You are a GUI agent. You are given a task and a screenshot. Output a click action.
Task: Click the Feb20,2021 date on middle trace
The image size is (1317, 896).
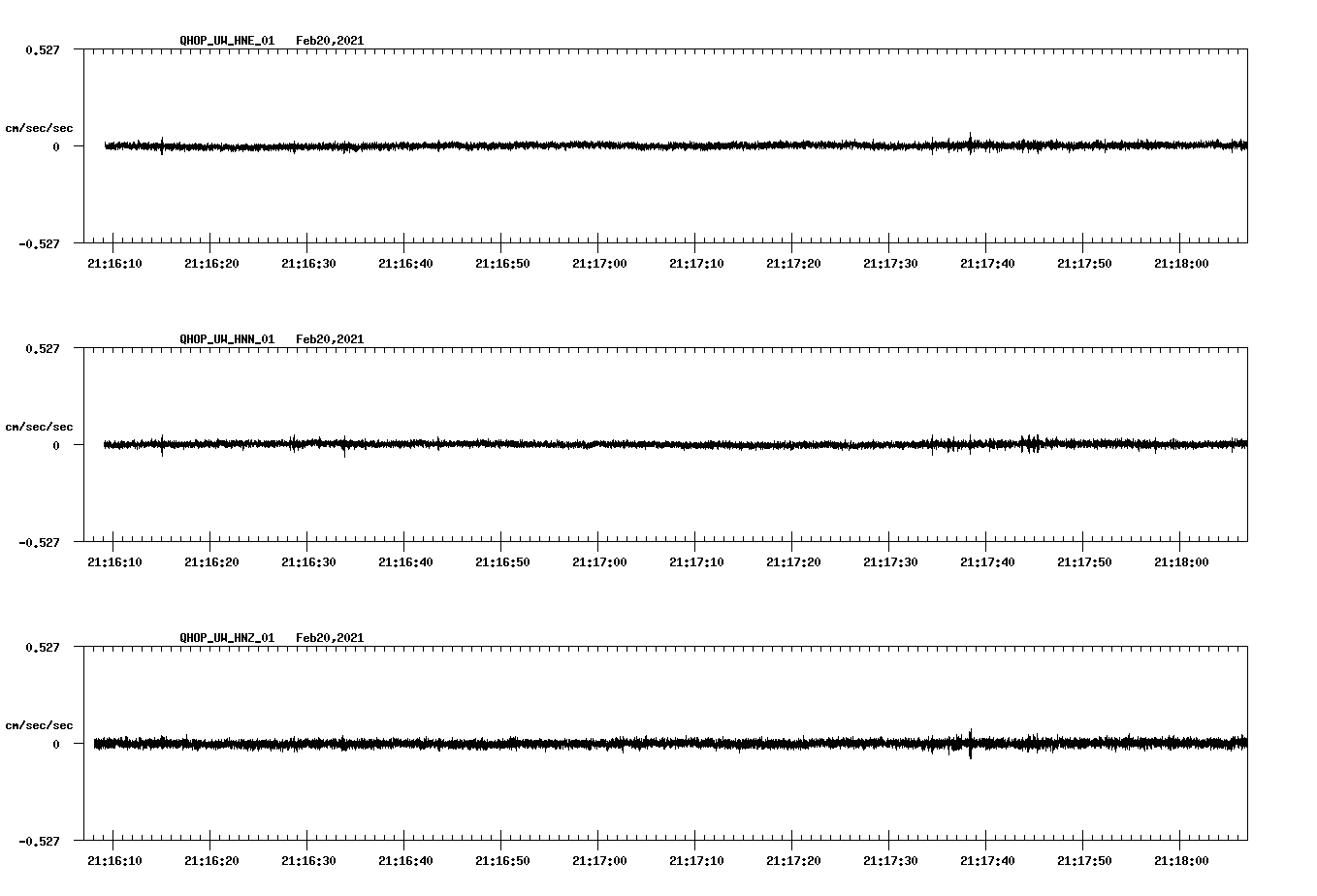click(x=330, y=338)
